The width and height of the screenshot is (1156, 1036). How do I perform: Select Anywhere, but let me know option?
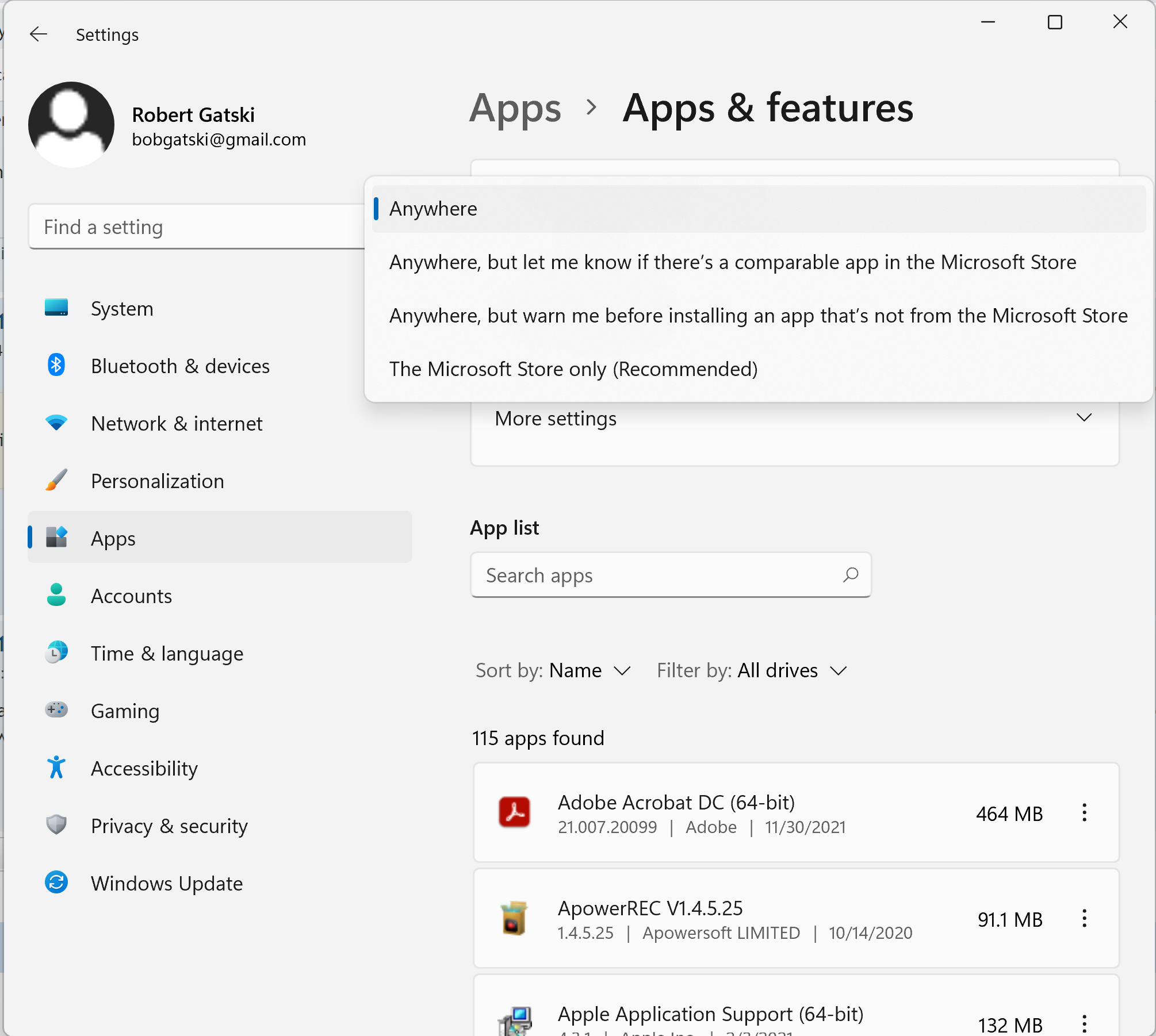(759, 262)
